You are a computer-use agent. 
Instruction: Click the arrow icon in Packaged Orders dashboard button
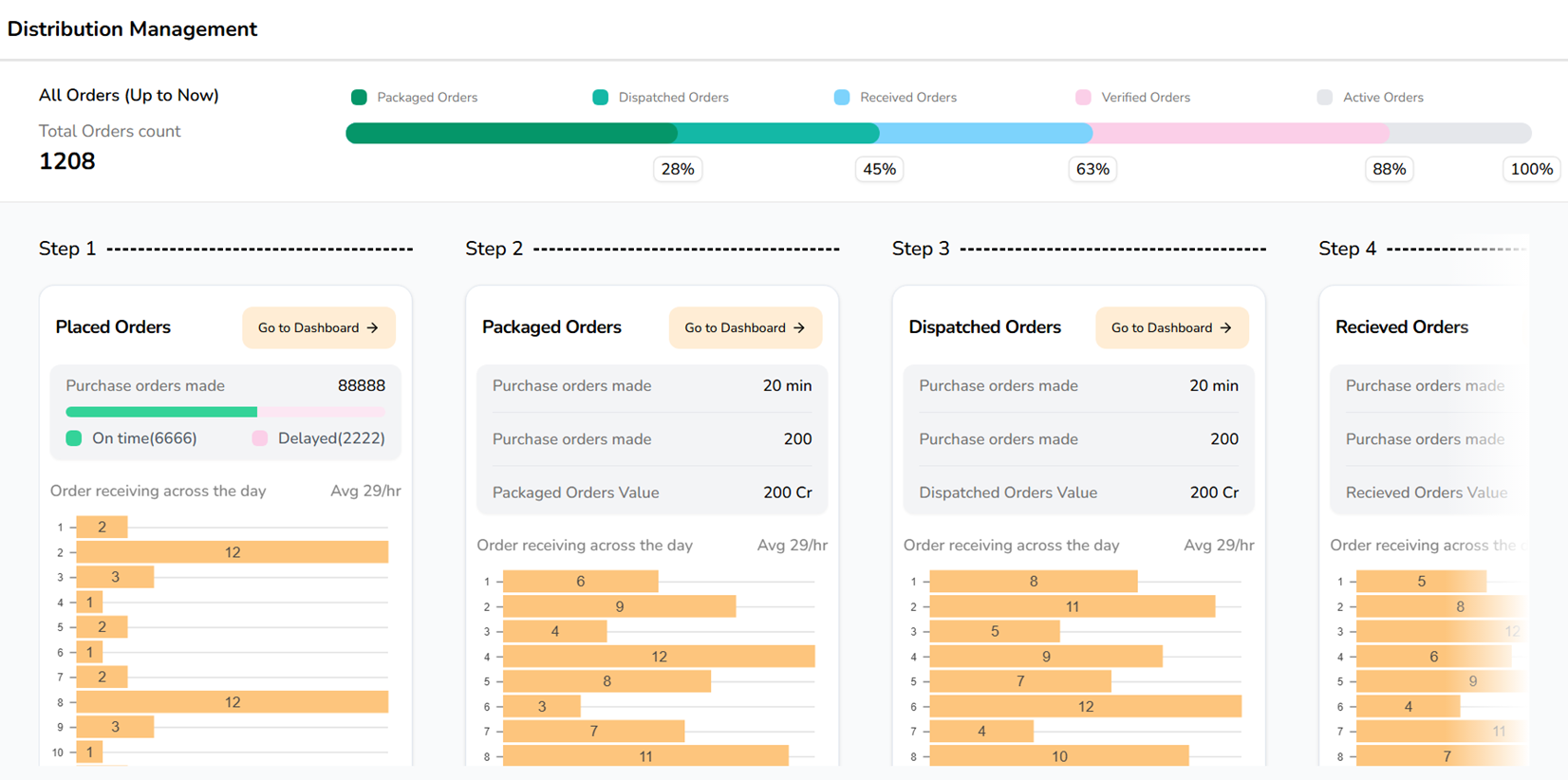click(x=799, y=328)
